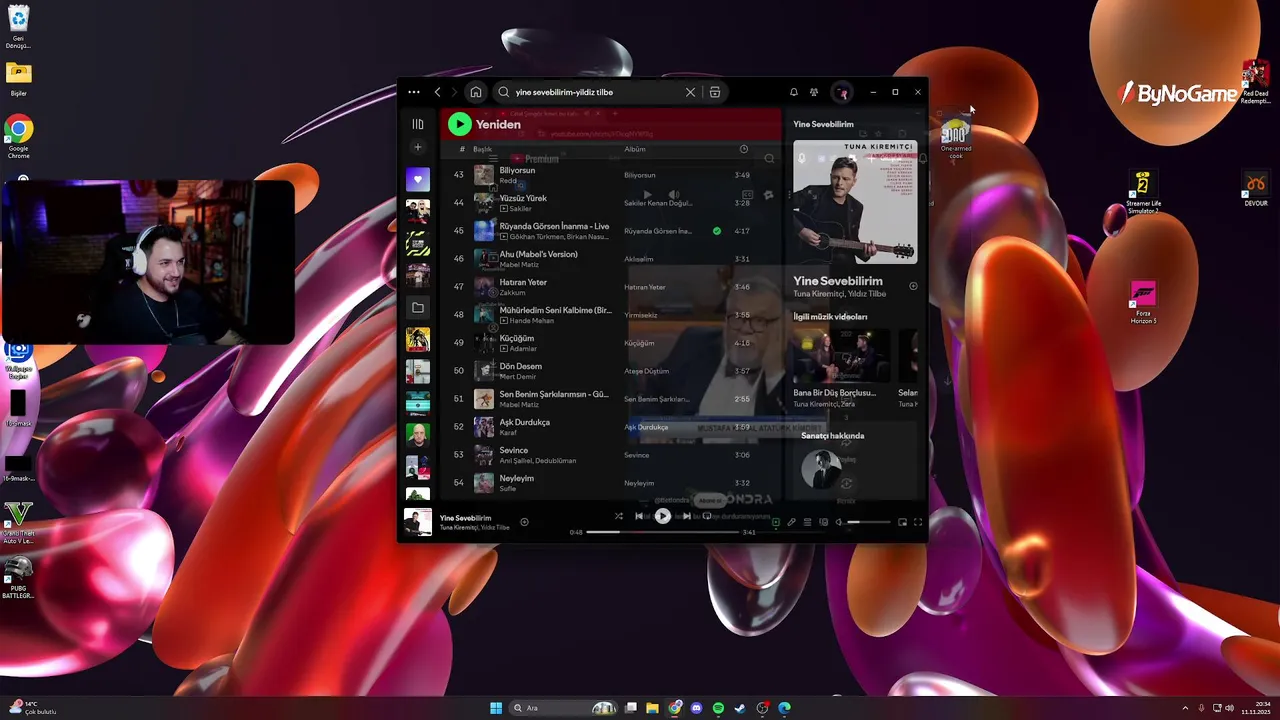Go forward in Spotify navigation
The width and height of the screenshot is (1280, 720).
pyautogui.click(x=454, y=92)
